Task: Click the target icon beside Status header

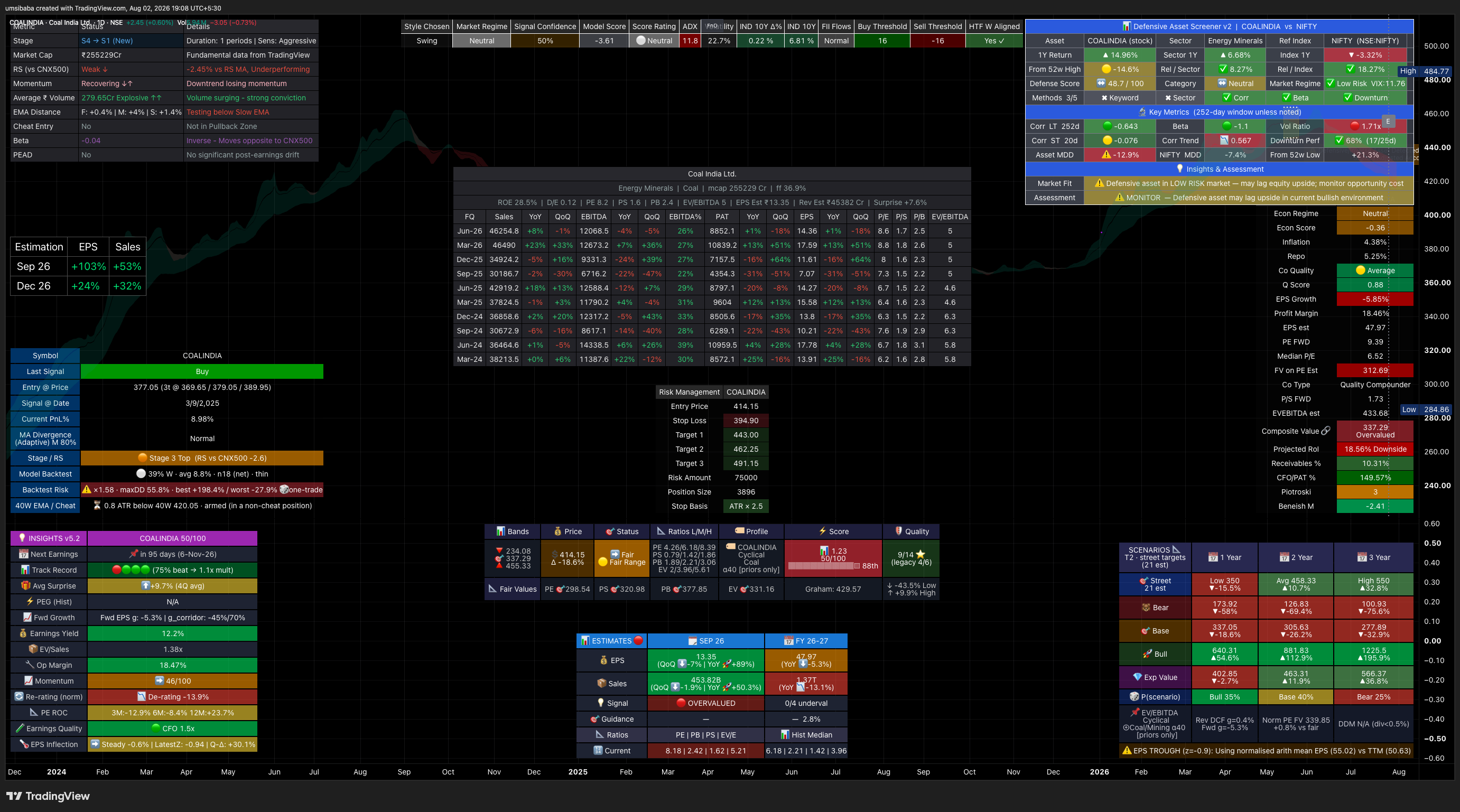Action: (x=610, y=531)
